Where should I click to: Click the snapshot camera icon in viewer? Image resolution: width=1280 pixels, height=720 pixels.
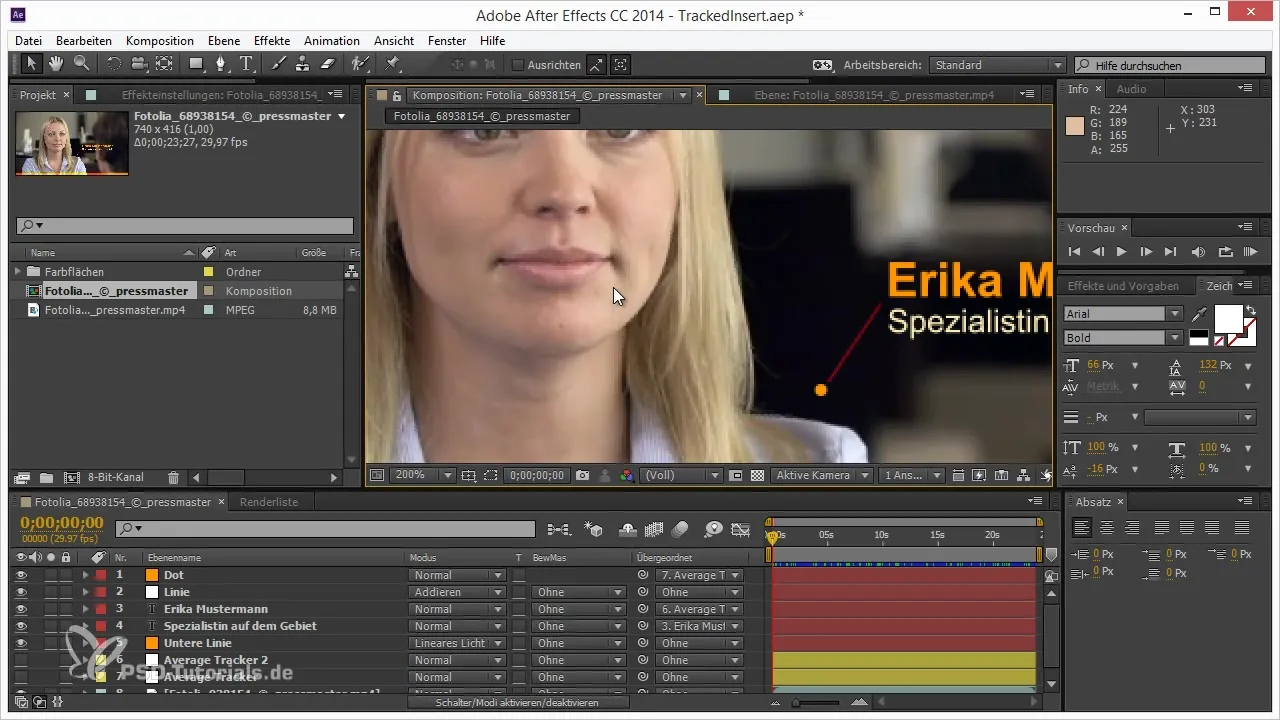coord(582,476)
